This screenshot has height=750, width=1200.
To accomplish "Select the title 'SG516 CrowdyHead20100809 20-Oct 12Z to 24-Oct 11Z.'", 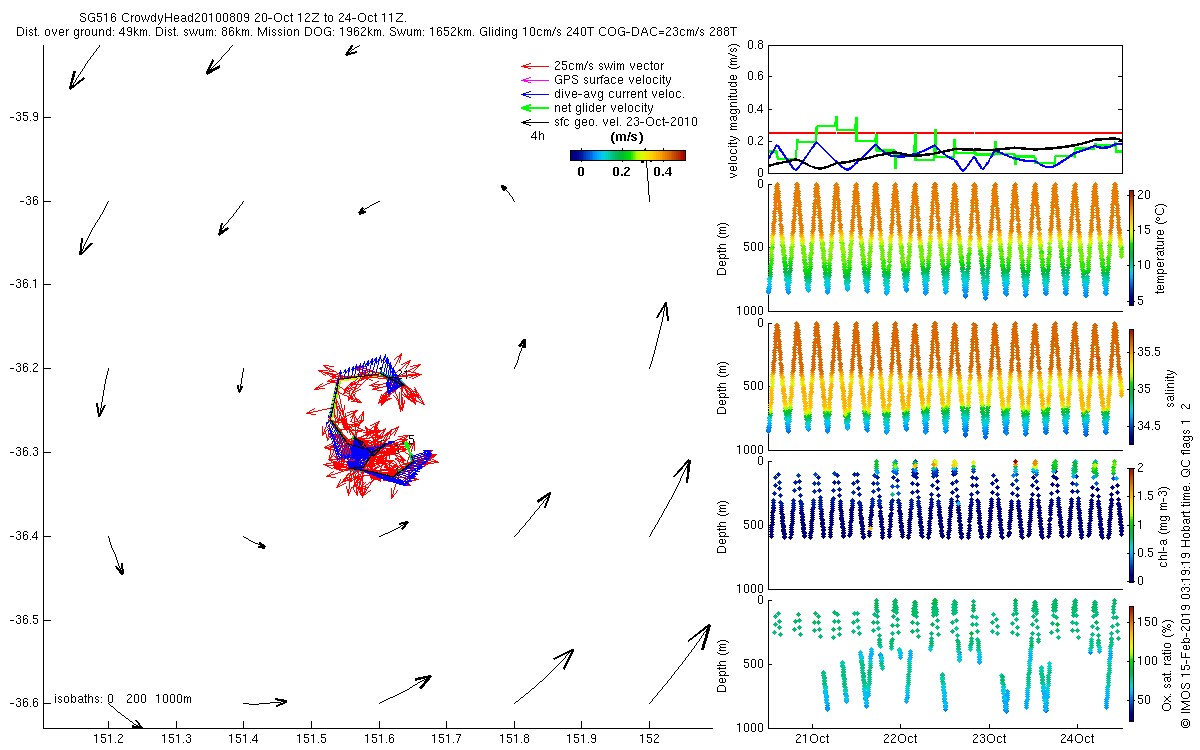I will (x=242, y=18).
